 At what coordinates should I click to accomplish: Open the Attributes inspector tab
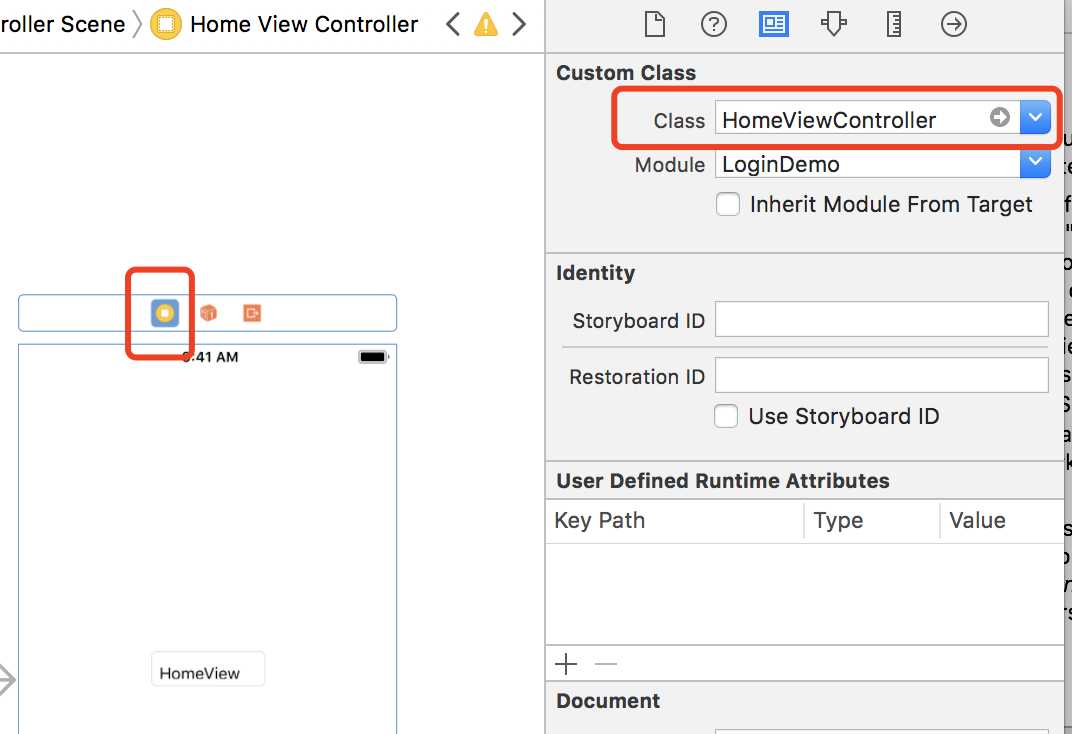coord(833,25)
